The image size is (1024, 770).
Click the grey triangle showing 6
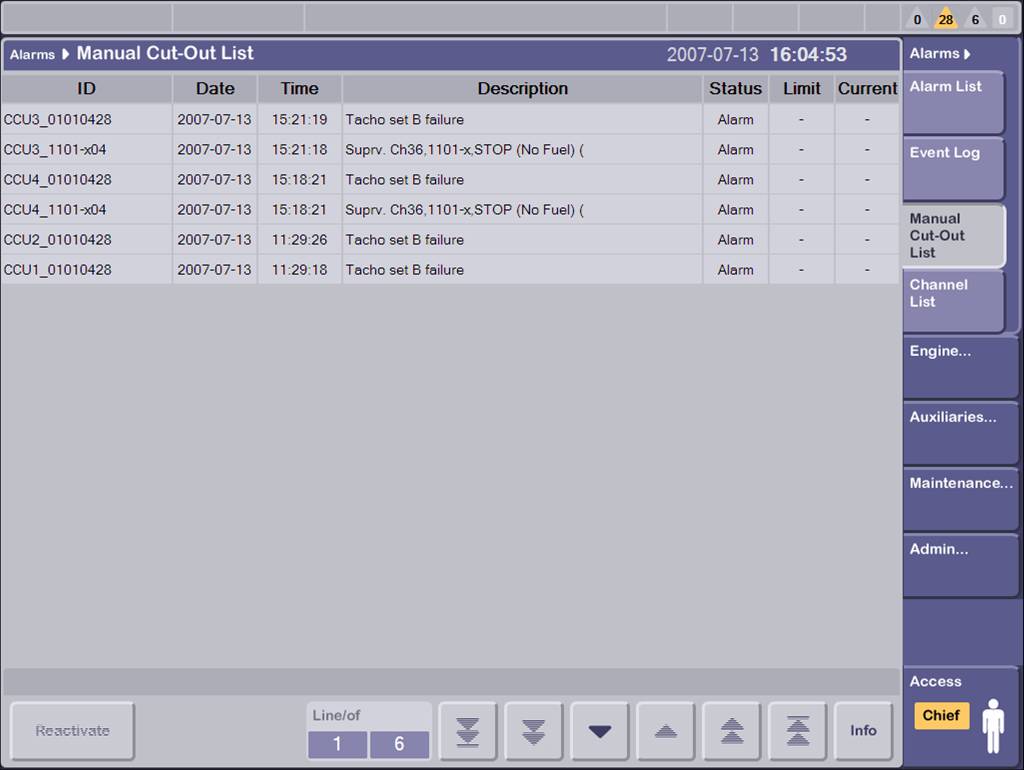pos(974,18)
